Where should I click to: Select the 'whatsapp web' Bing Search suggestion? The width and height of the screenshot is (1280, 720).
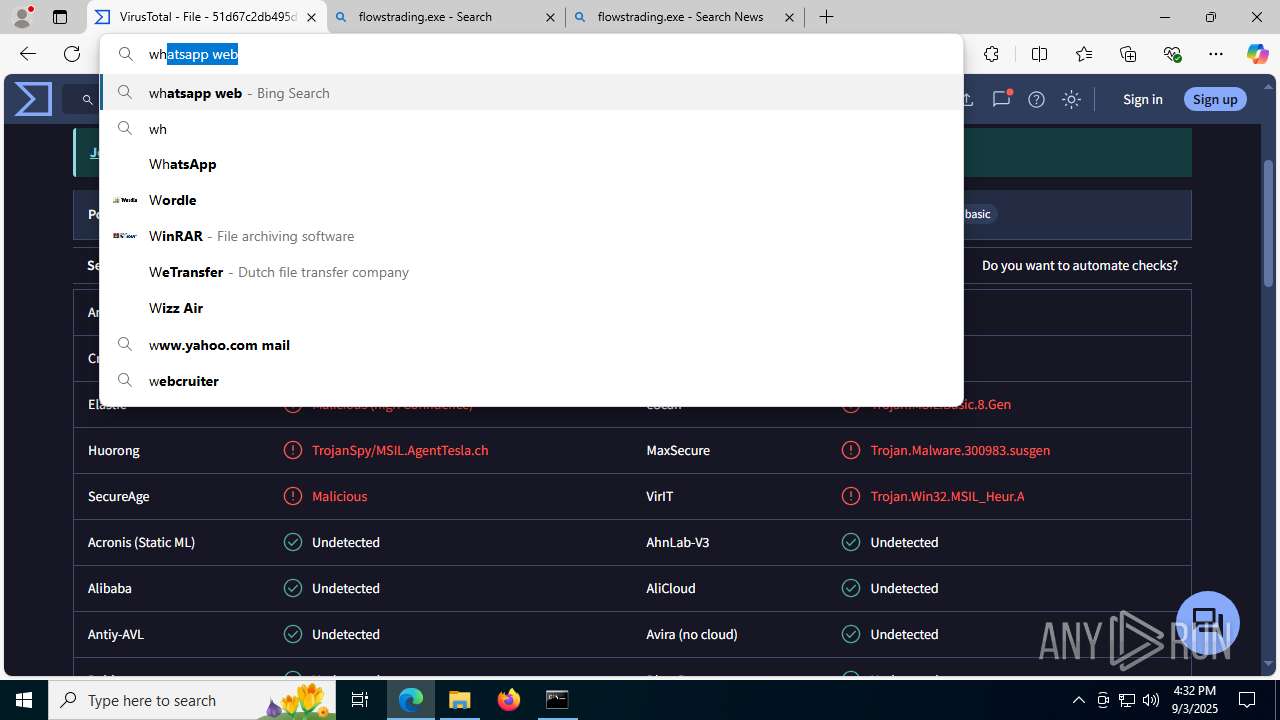pyautogui.click(x=531, y=93)
